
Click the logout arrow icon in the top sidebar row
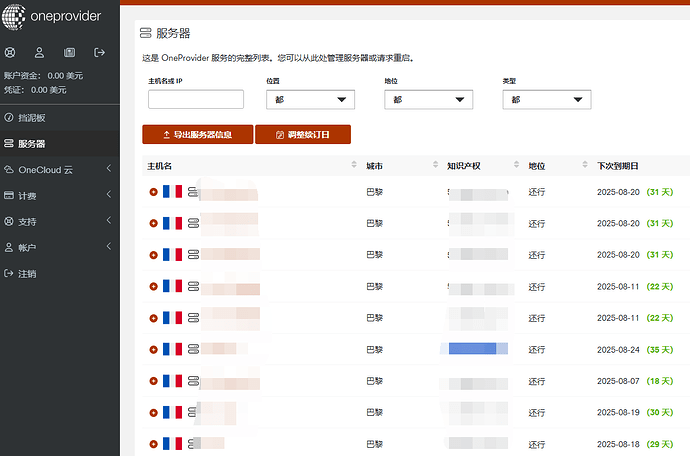pos(99,52)
